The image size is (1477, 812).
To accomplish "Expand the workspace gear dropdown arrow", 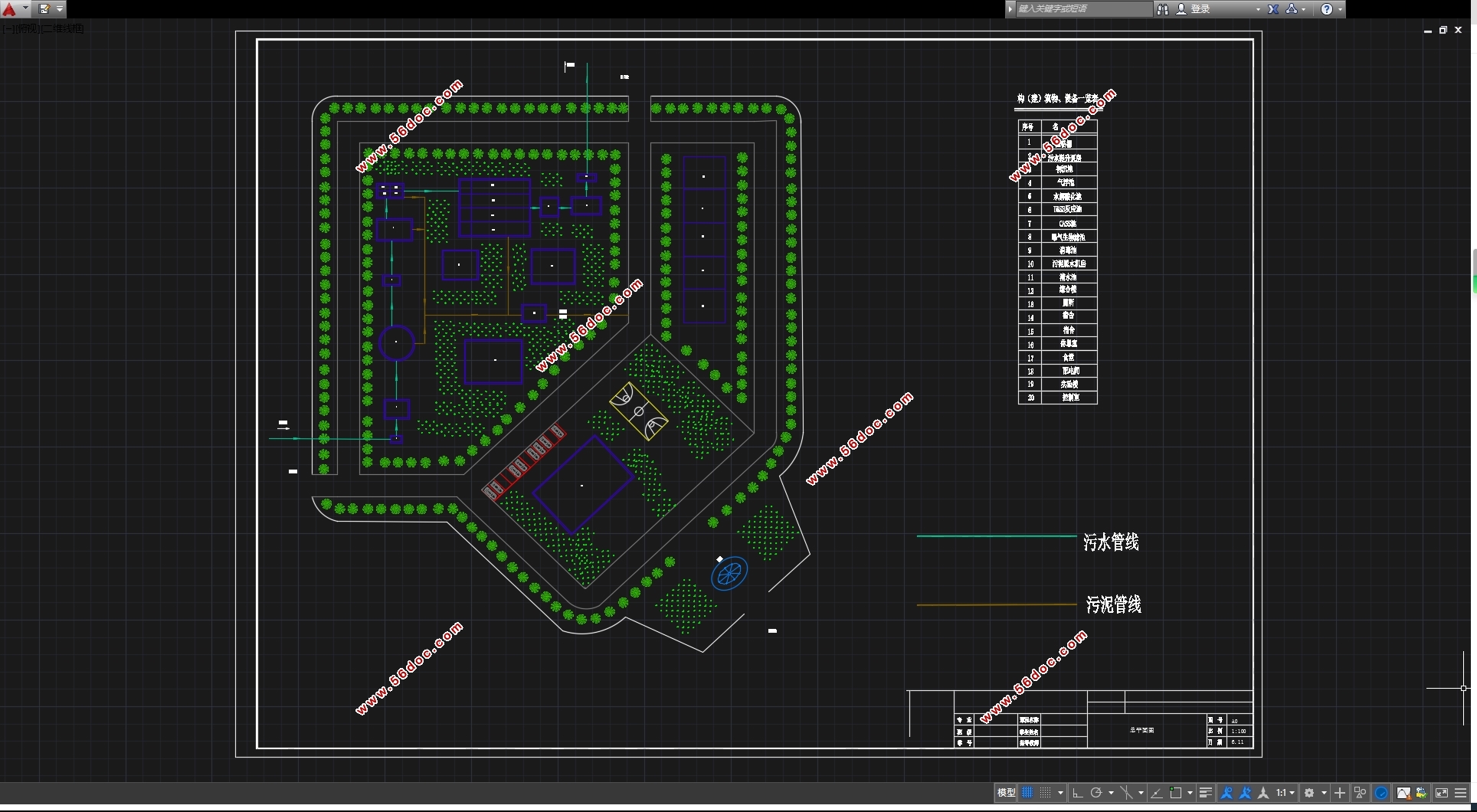I will [x=1324, y=793].
